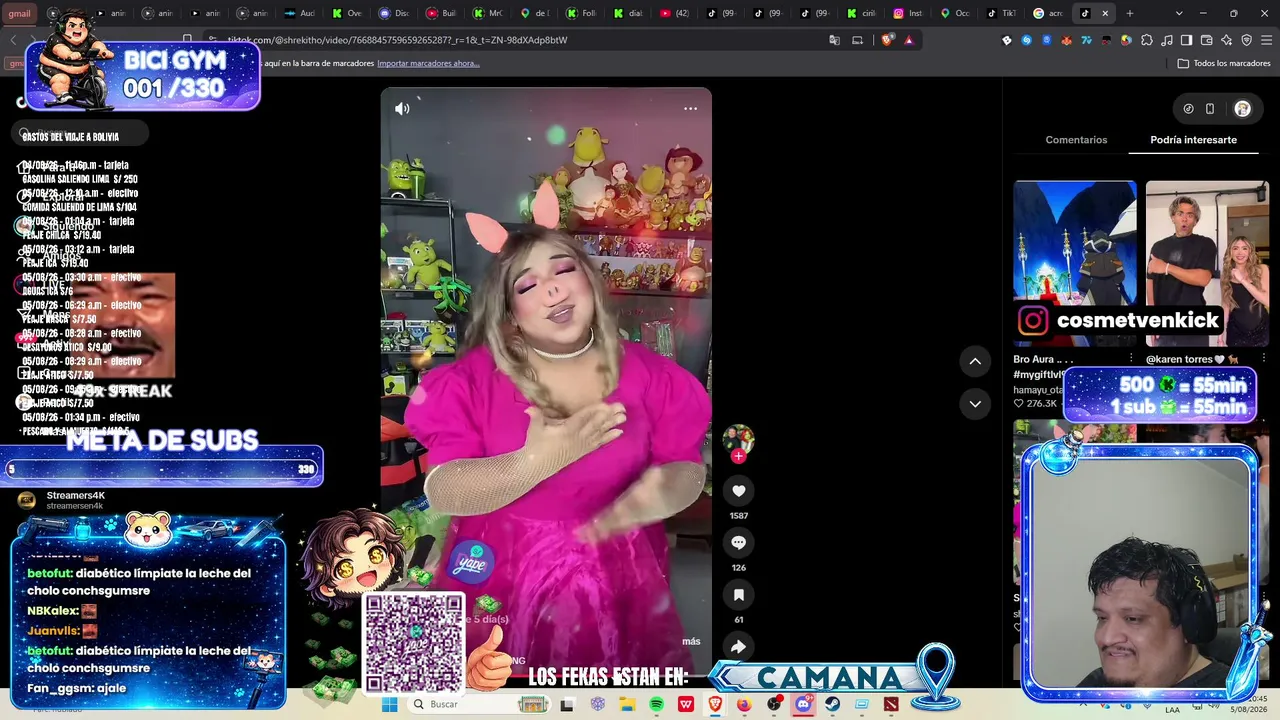1280x720 pixels.
Task: Click the Brave Shields lion icon
Action: point(886,40)
